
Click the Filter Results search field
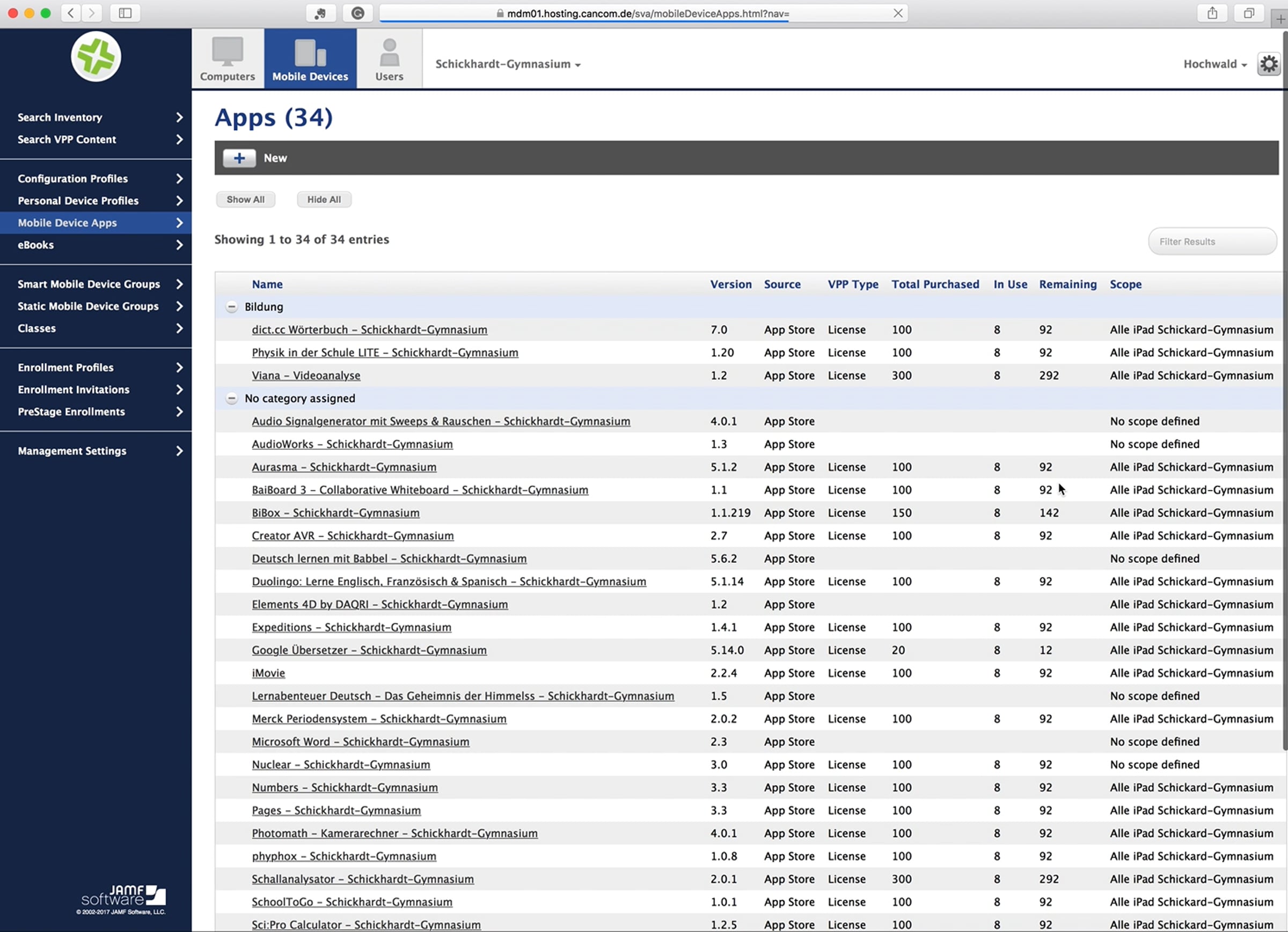click(1212, 241)
